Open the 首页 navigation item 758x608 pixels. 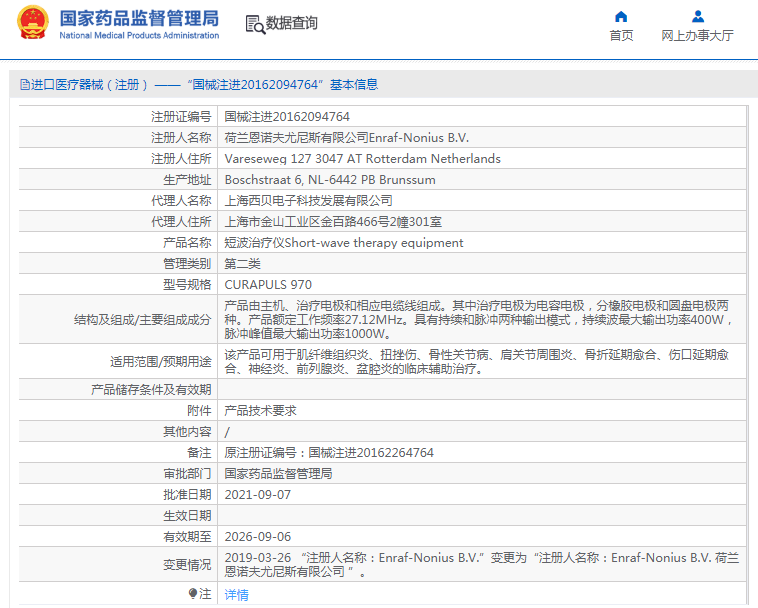[x=621, y=36]
